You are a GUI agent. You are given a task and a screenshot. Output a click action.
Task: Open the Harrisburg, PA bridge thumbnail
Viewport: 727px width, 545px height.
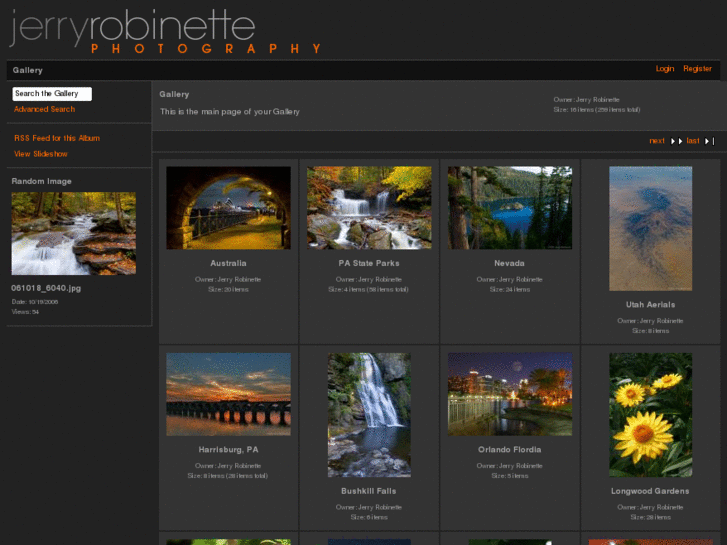(229, 394)
